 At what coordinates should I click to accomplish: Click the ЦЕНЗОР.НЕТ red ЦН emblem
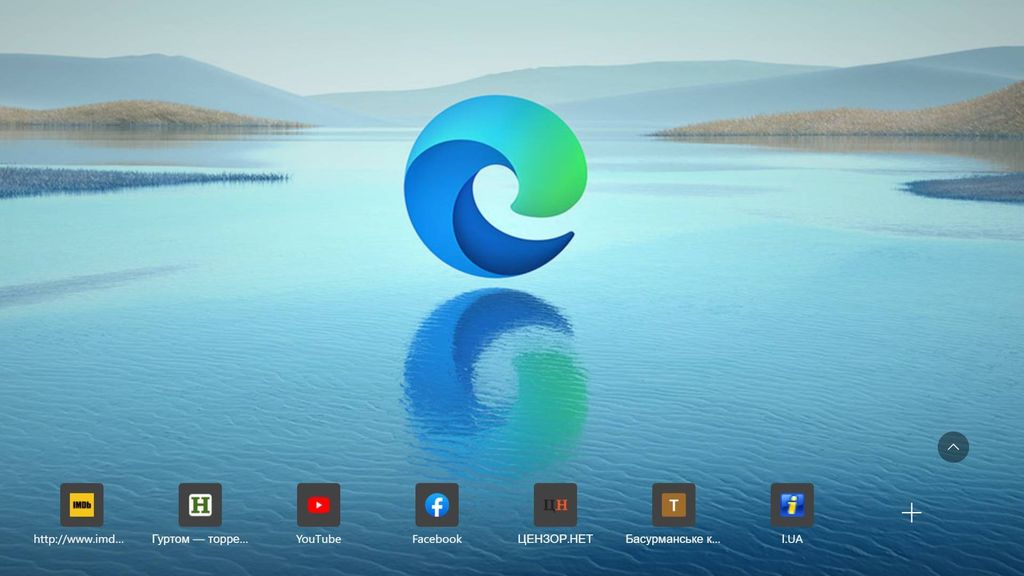(555, 506)
